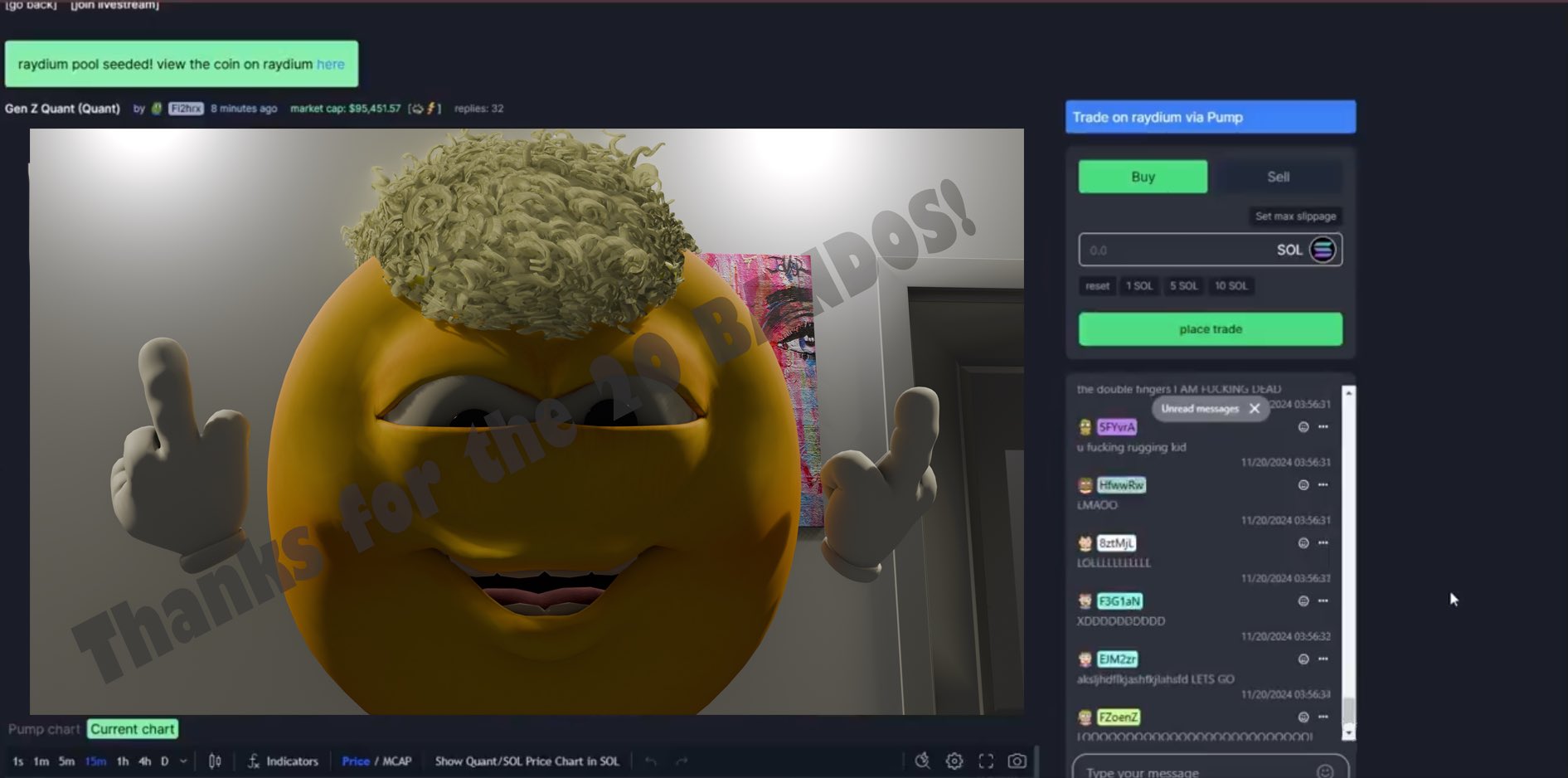Open the three-dot menu on F3G1aN's message
This screenshot has height=778, width=1568.
[1323, 601]
